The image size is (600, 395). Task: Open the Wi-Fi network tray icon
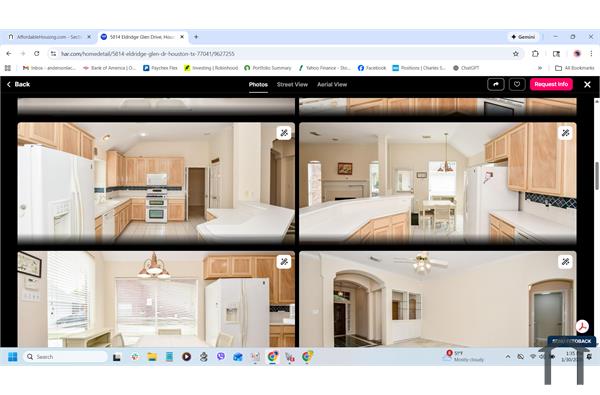point(533,357)
